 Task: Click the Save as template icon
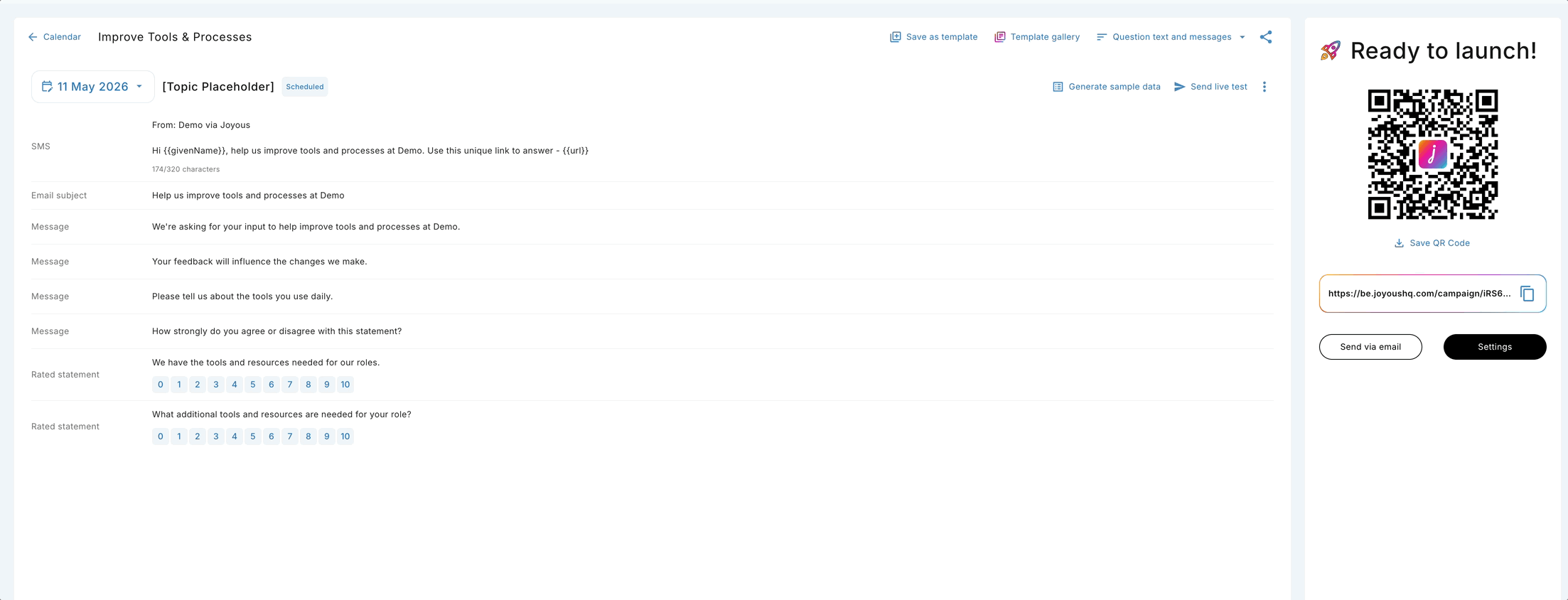tap(896, 37)
